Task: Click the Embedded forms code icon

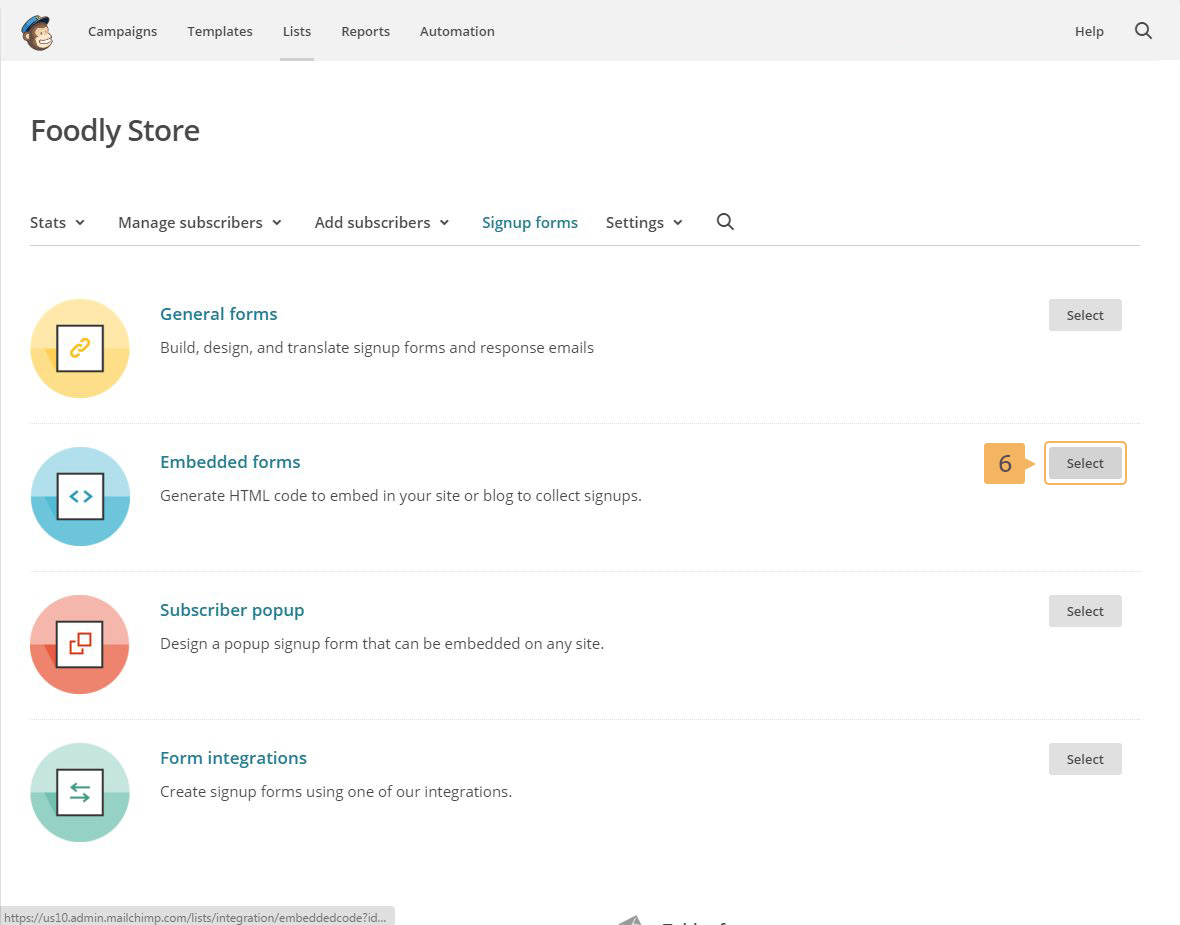Action: click(x=80, y=496)
